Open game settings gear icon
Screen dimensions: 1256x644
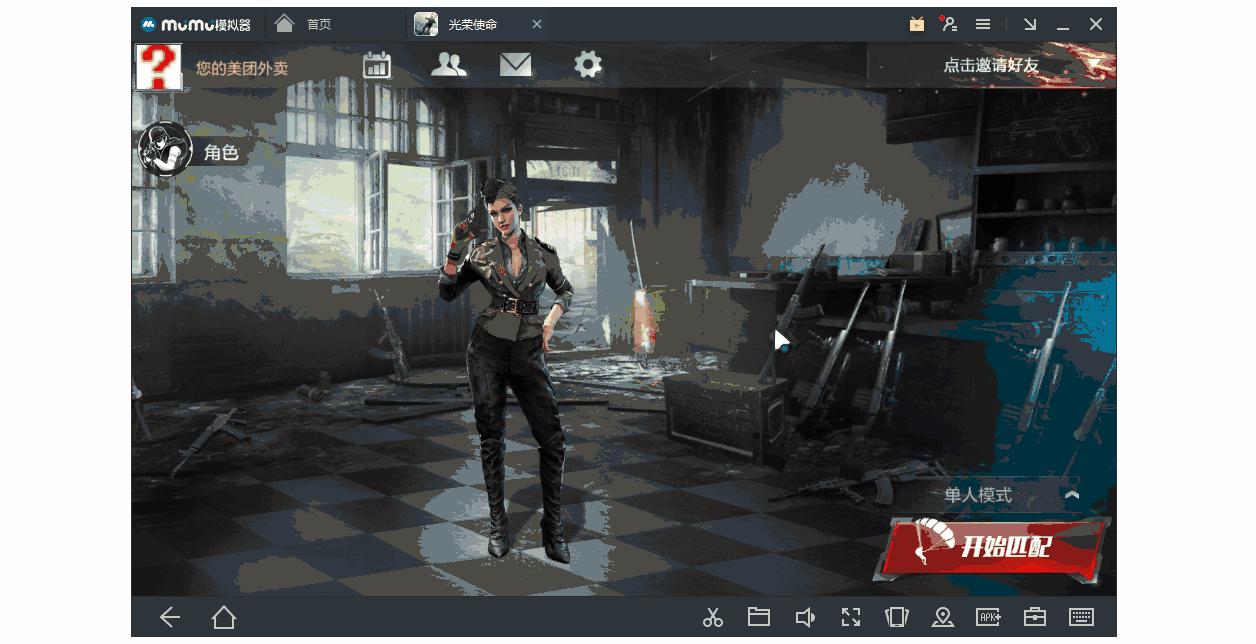(x=588, y=66)
